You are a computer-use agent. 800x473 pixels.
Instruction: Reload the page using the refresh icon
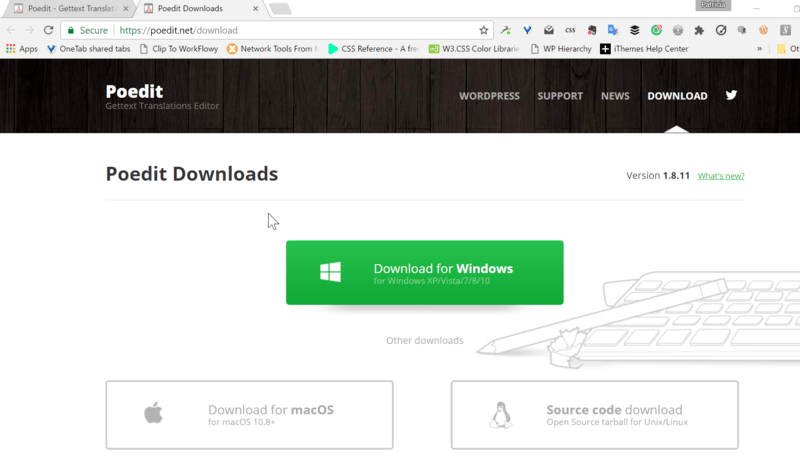point(48,30)
